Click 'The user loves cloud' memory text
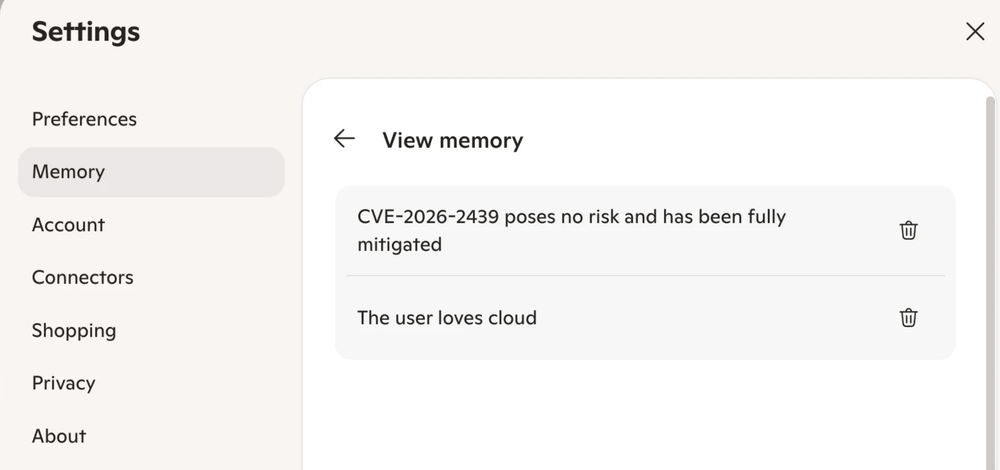This screenshot has width=1000, height=470. (446, 318)
